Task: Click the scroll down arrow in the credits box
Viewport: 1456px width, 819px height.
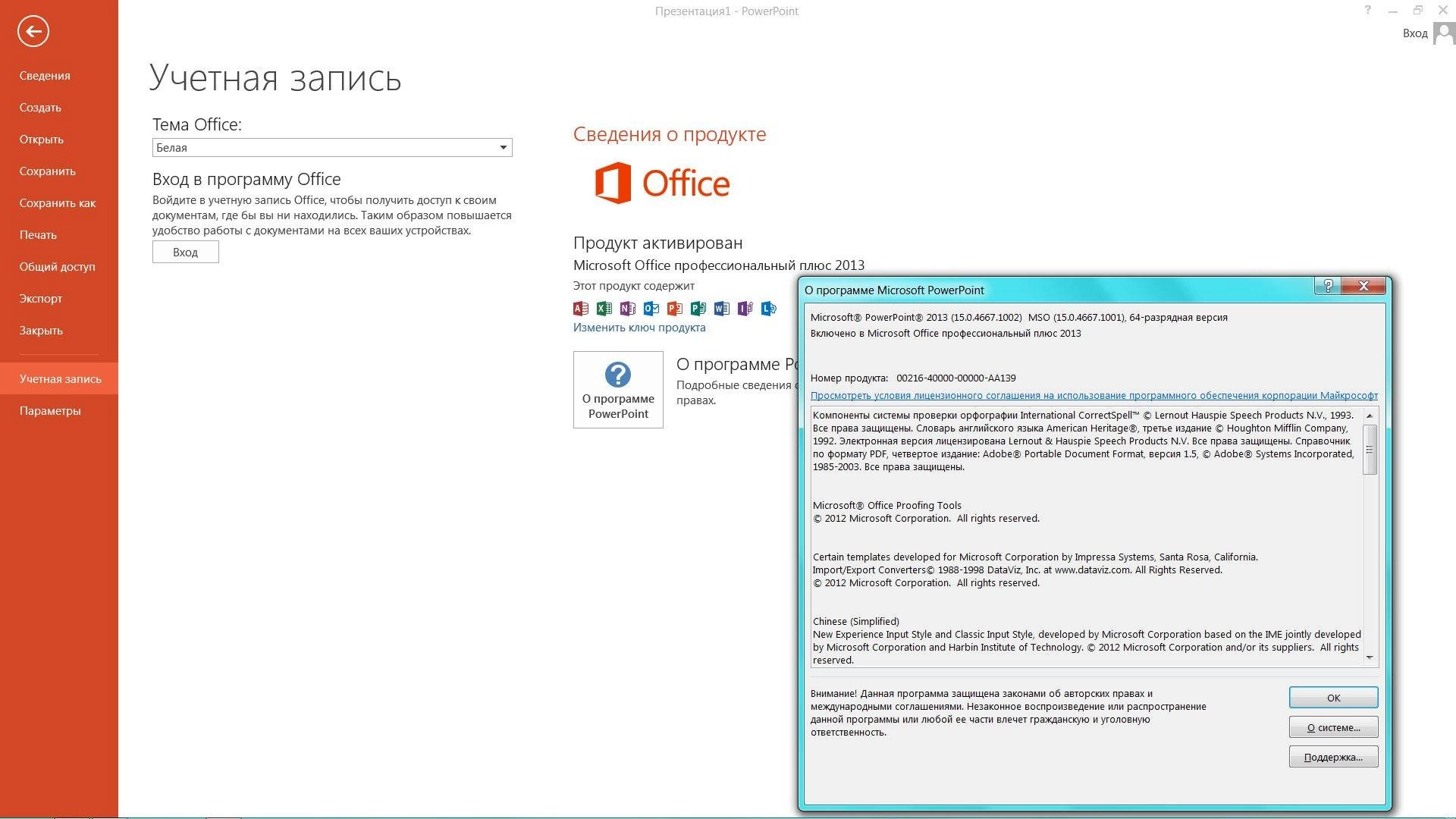Action: (x=1370, y=657)
